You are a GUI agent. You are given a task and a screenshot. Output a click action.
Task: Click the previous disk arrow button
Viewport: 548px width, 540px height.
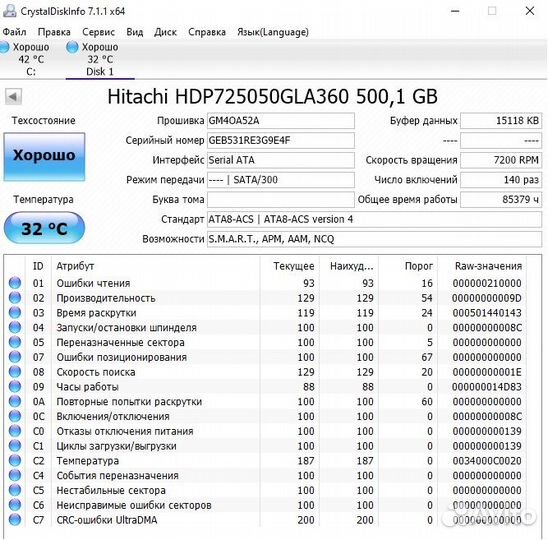point(13,96)
